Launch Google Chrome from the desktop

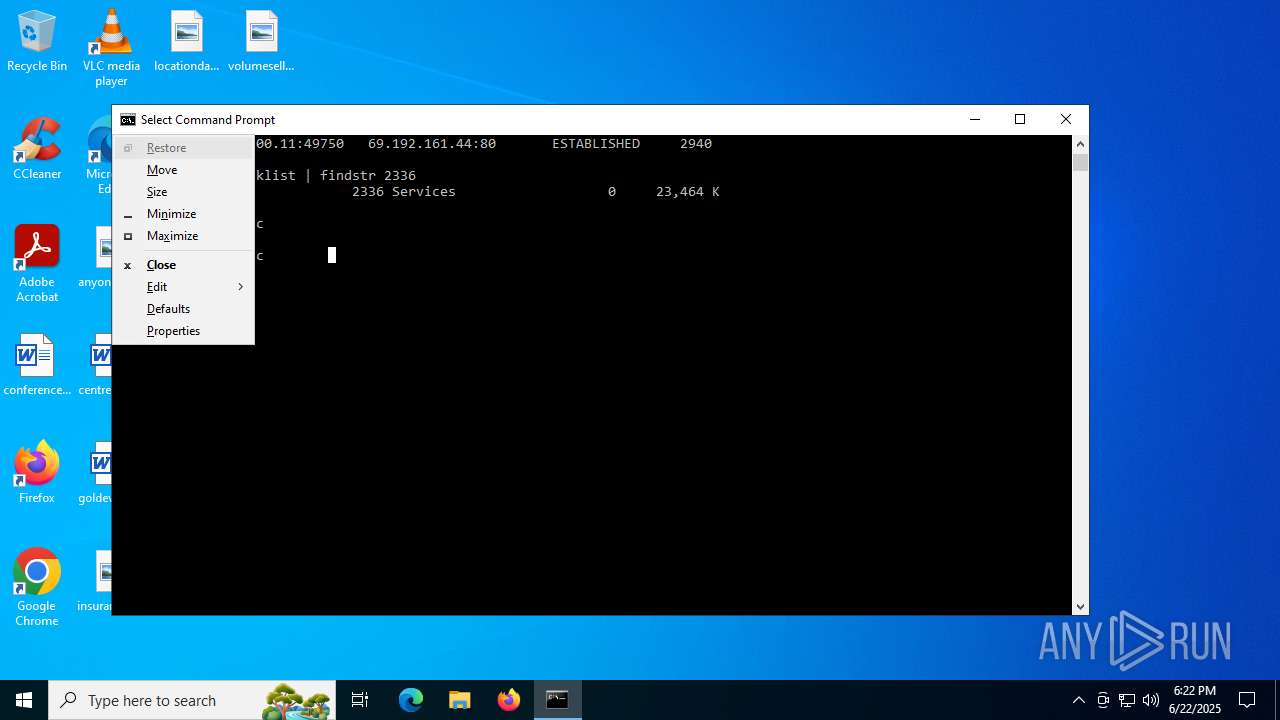pyautogui.click(x=37, y=588)
